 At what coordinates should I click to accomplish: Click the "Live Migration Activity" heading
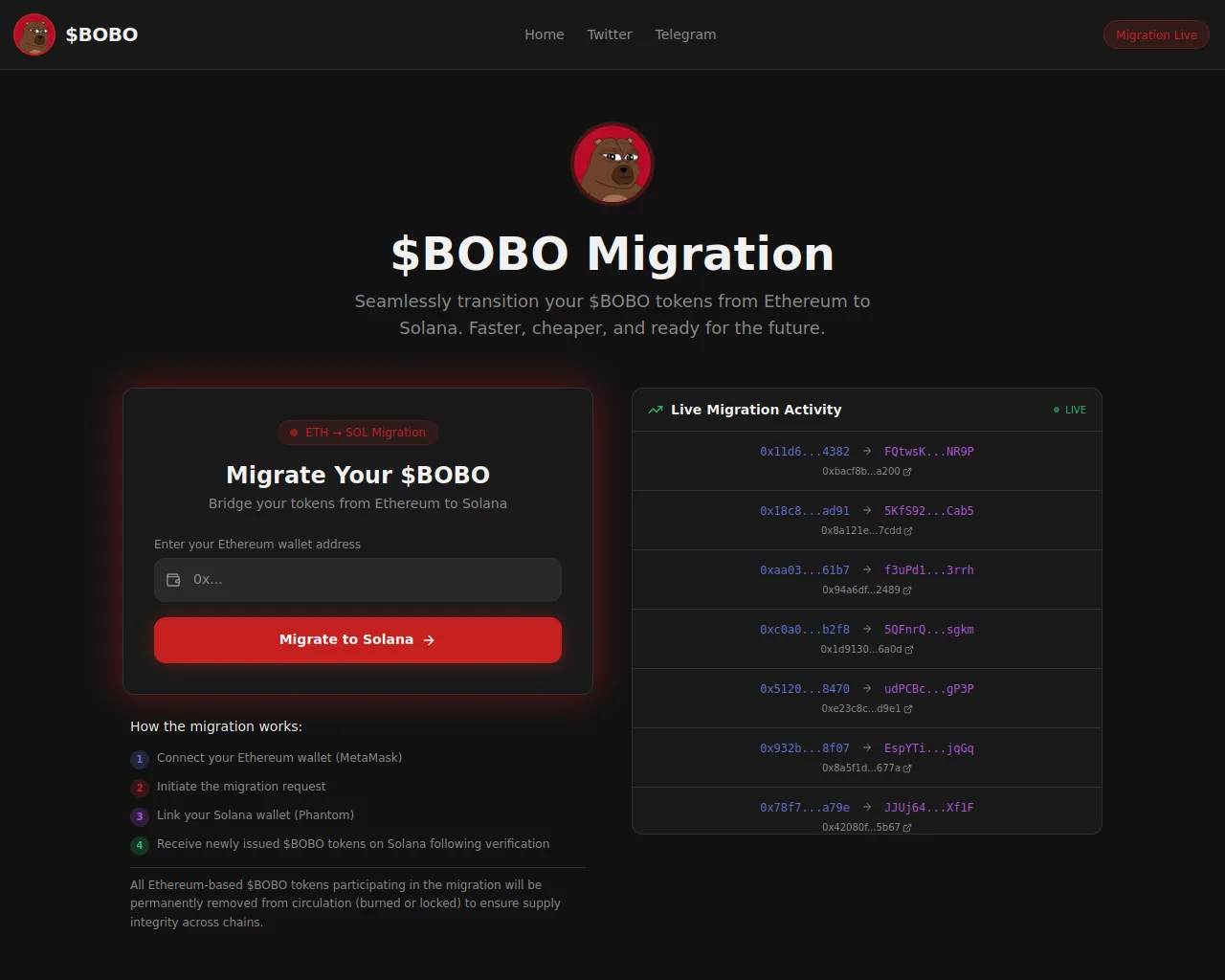[x=756, y=410]
